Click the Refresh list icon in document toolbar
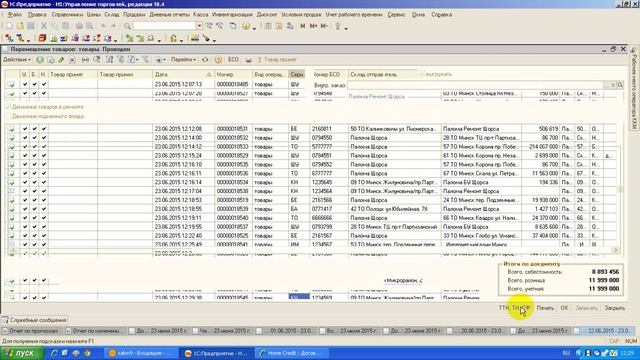640x360 pixels. [x=205, y=60]
